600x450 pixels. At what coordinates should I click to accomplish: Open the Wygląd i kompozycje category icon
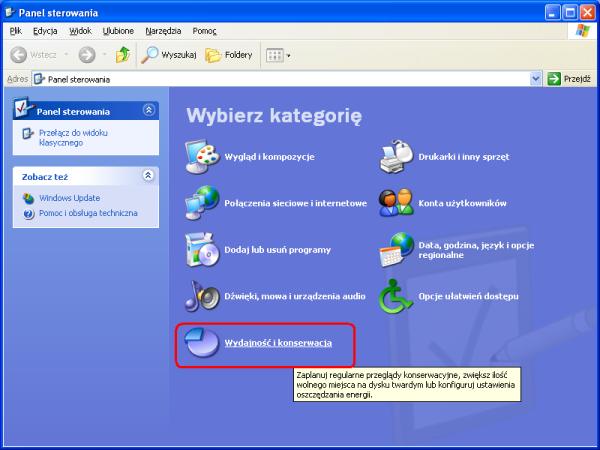tap(202, 157)
